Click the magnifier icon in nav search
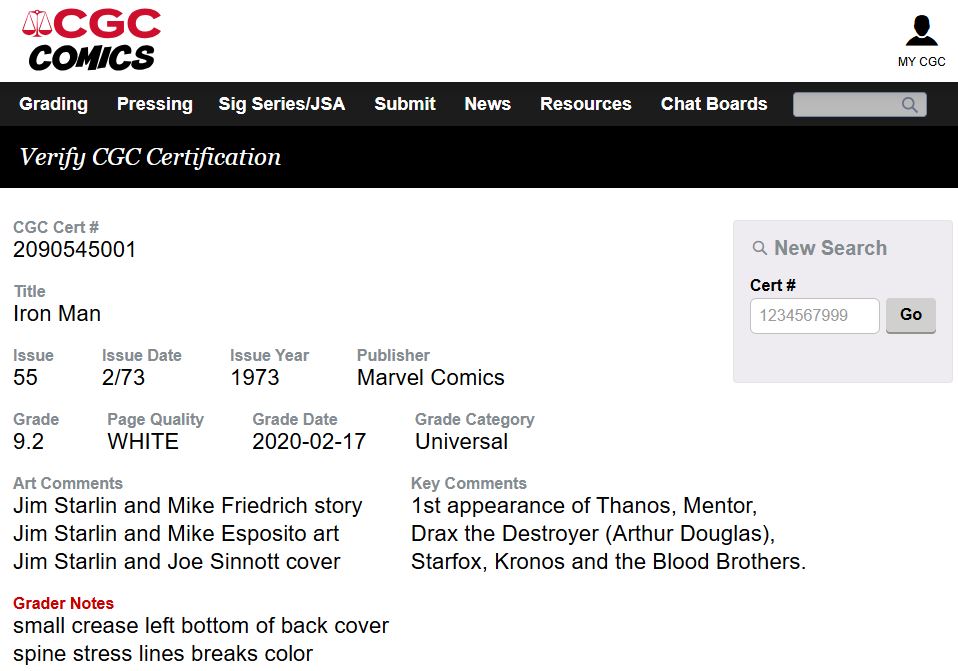The image size is (958, 671). coord(910,104)
